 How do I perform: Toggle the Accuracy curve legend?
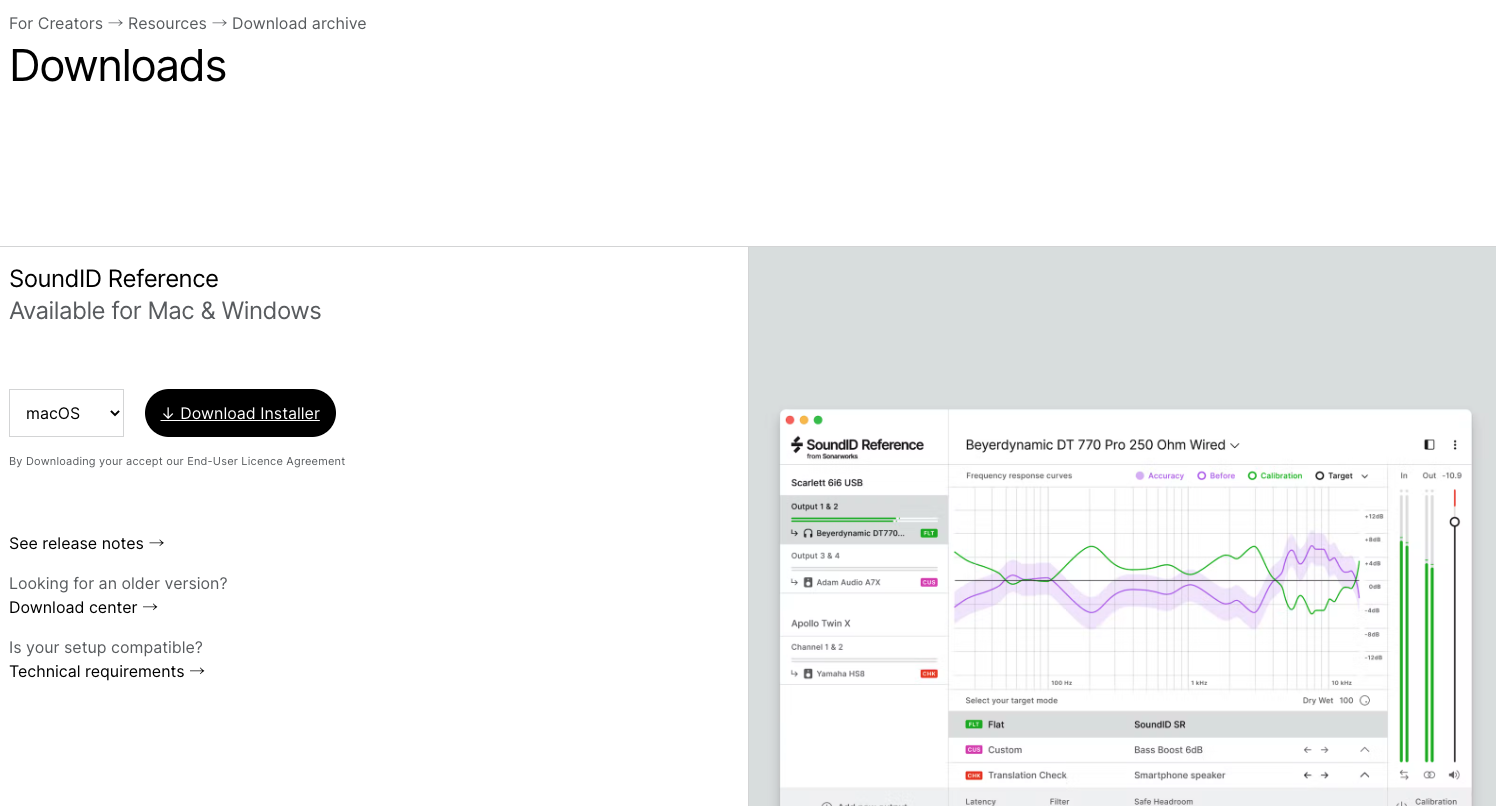point(1159,476)
